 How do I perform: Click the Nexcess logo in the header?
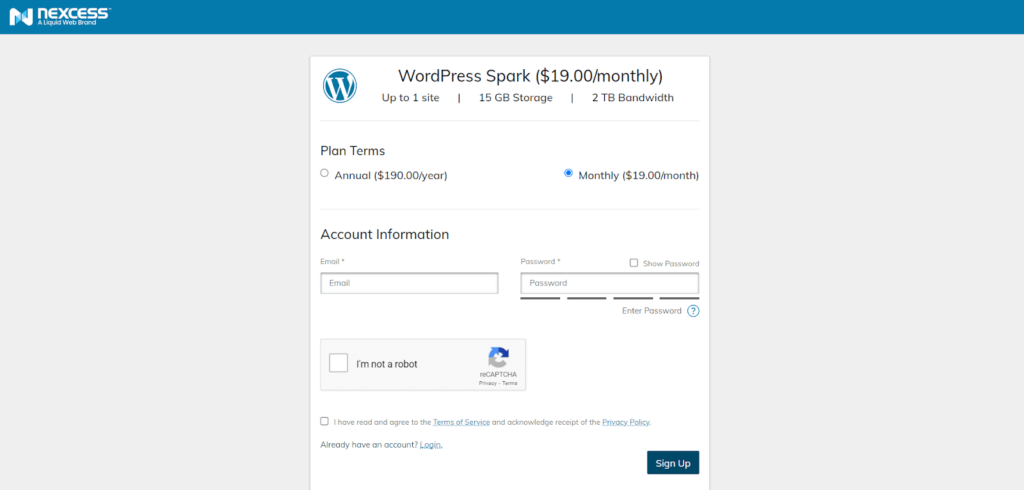60,16
